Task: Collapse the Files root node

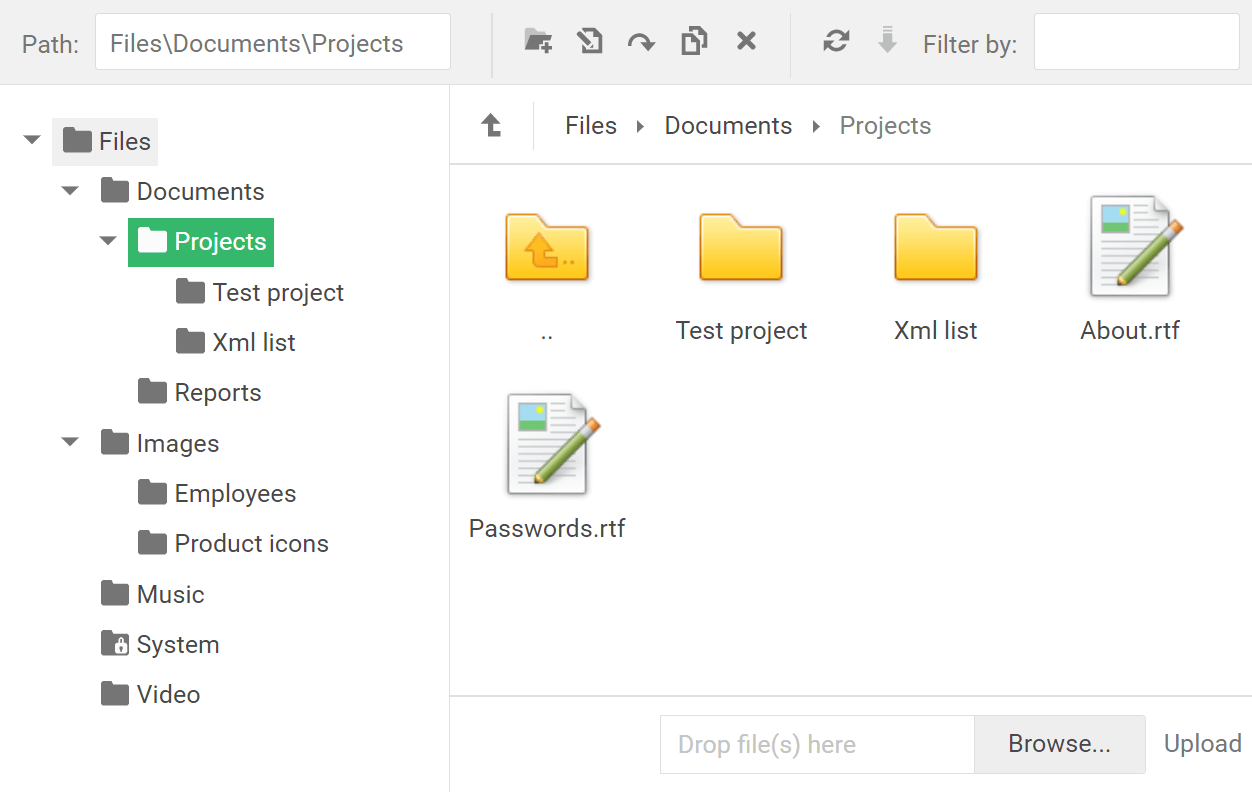Action: 32,140
